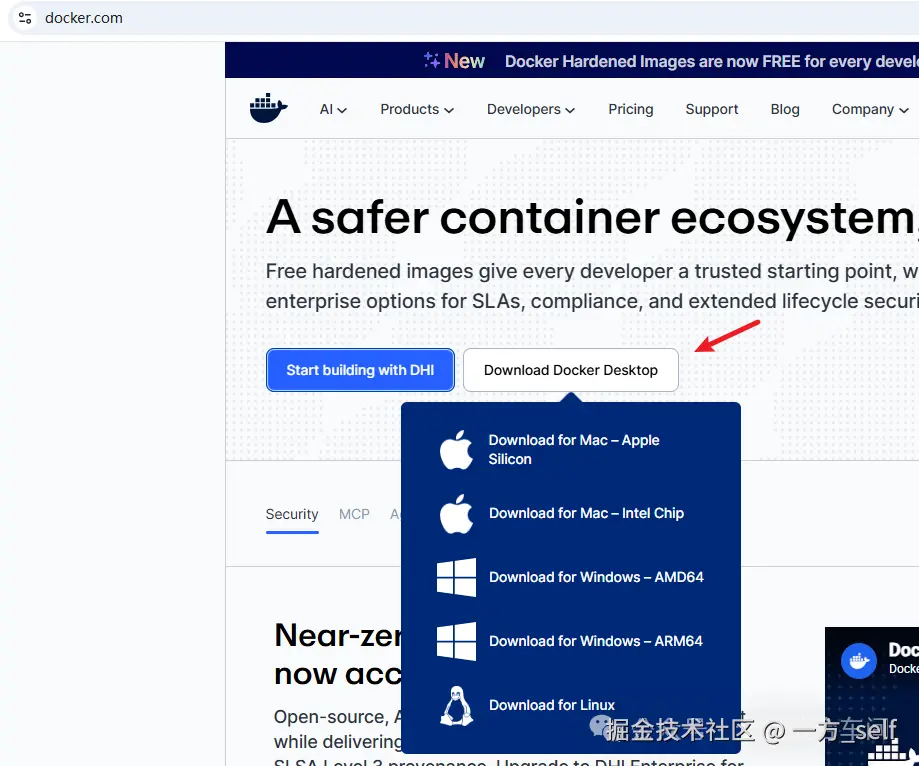Screen dimensions: 919x766
Task: Expand the AI menu
Action: pyautogui.click(x=333, y=110)
